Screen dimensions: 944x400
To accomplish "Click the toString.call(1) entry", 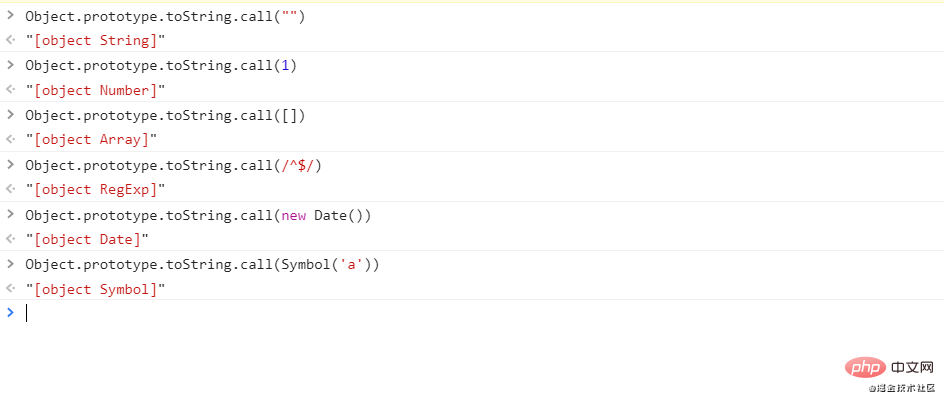I will 160,65.
